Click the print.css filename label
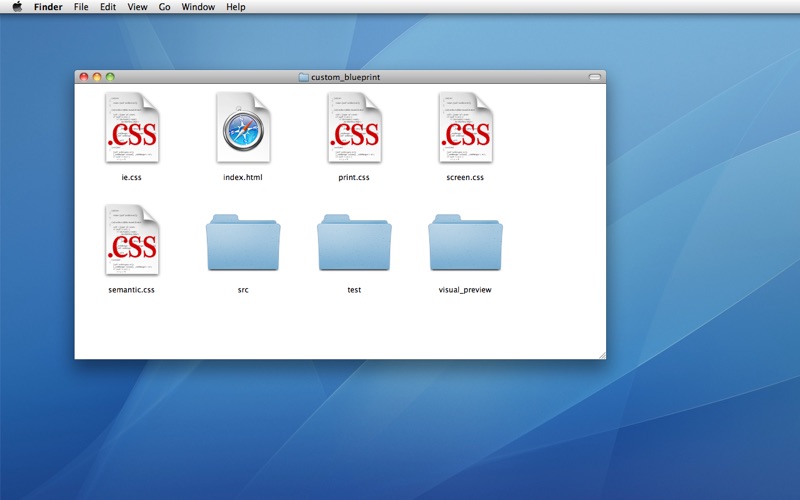Image resolution: width=800 pixels, height=500 pixels. click(354, 178)
